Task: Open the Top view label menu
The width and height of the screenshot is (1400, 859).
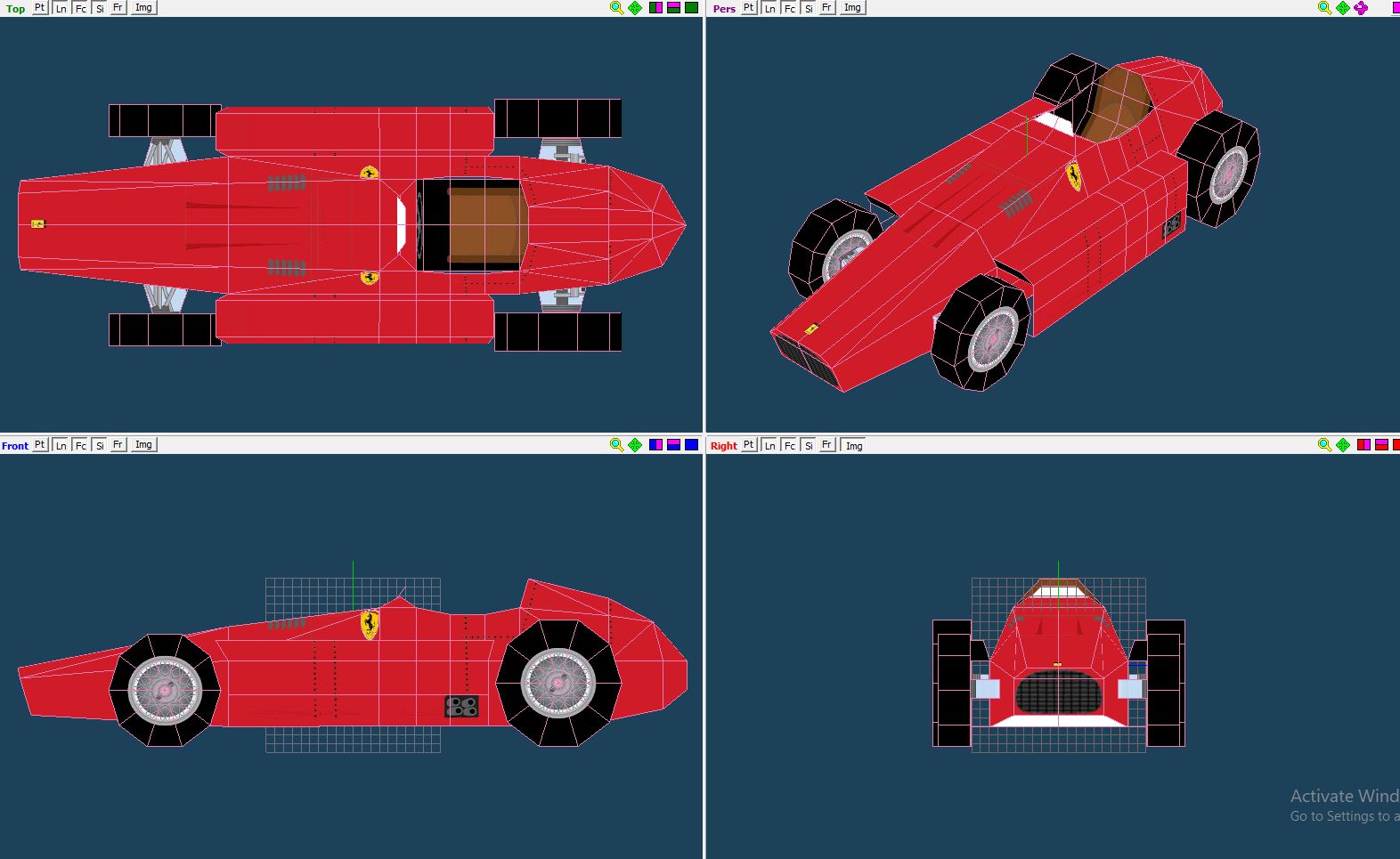Action: (15, 9)
